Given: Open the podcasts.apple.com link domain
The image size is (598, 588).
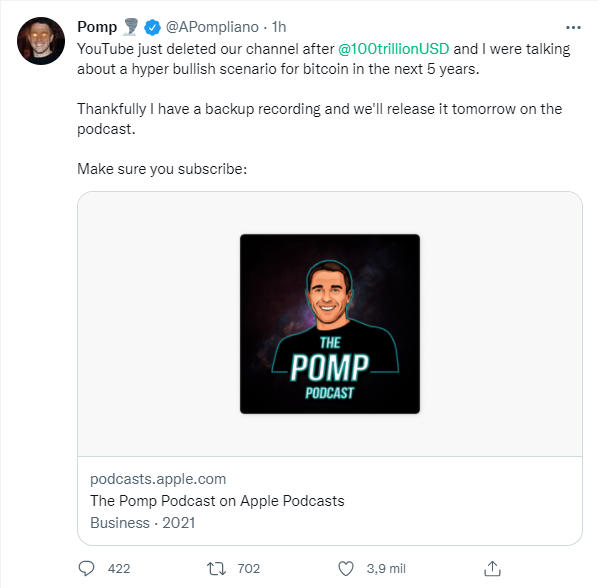Looking at the screenshot, I should 158,479.
